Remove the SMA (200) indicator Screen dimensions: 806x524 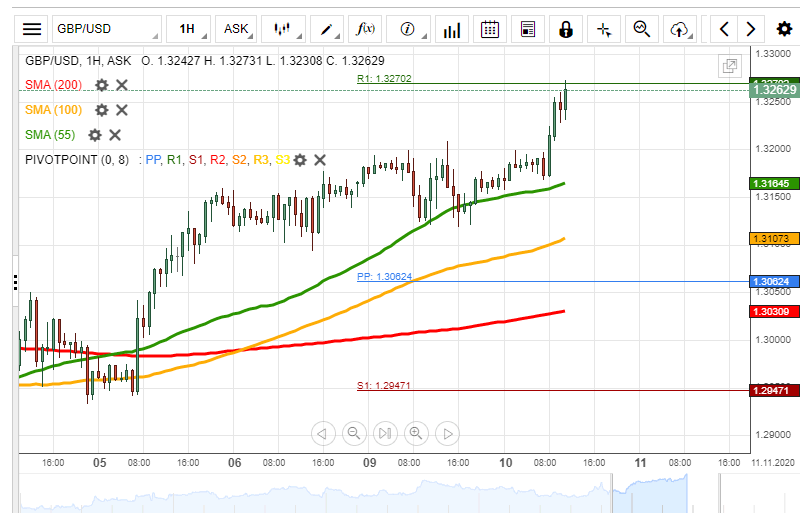click(122, 85)
